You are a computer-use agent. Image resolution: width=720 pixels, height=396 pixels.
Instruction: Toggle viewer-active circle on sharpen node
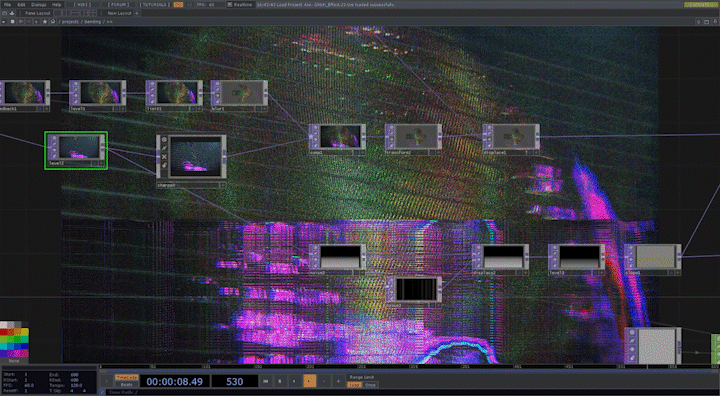(x=164, y=140)
